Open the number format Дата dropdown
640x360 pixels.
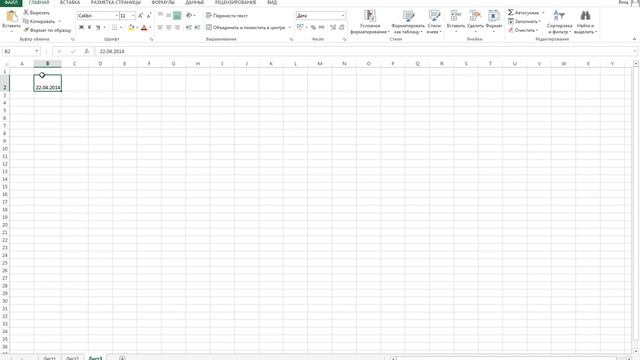tap(342, 16)
